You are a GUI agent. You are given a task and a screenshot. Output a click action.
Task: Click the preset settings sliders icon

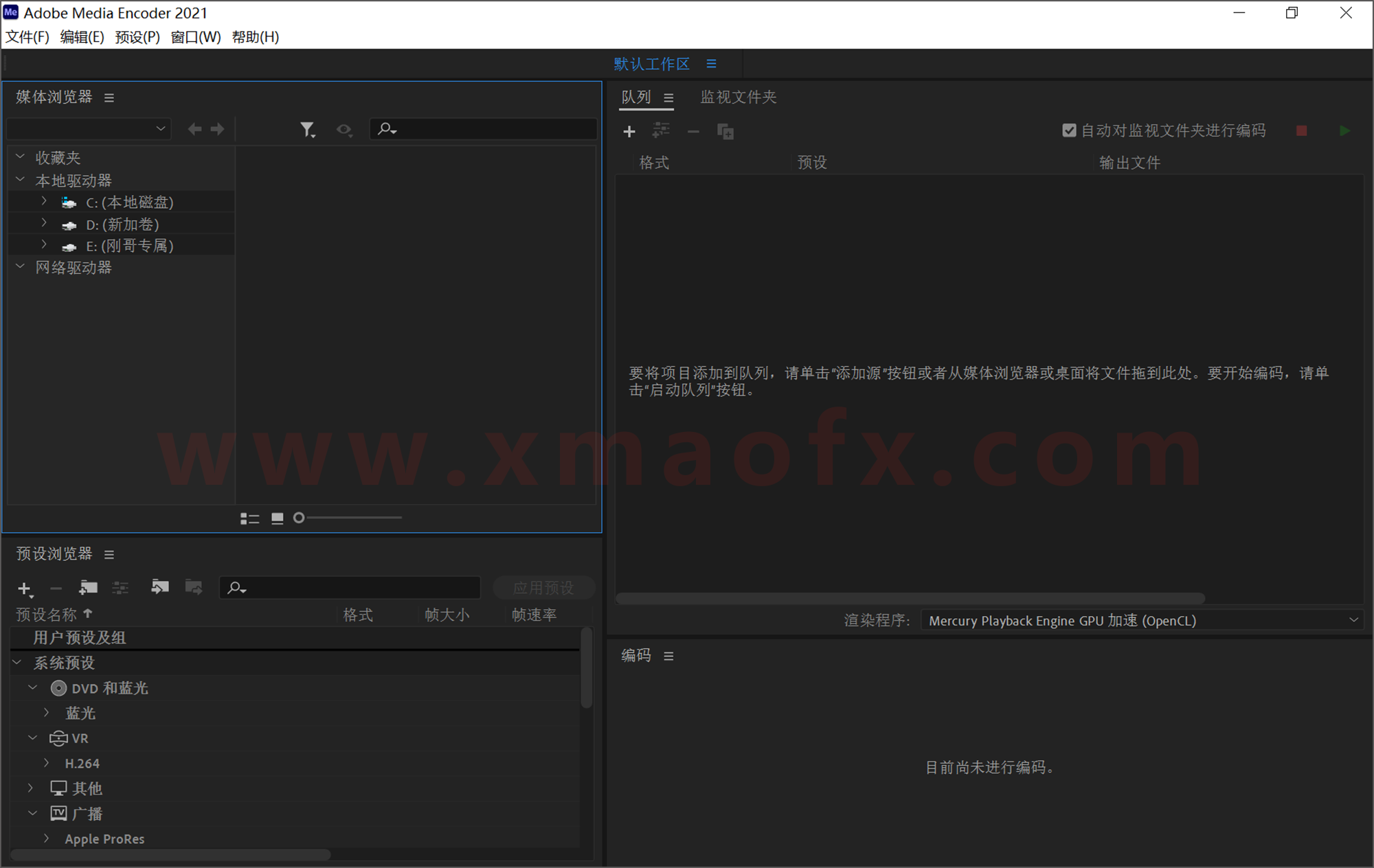click(x=120, y=588)
